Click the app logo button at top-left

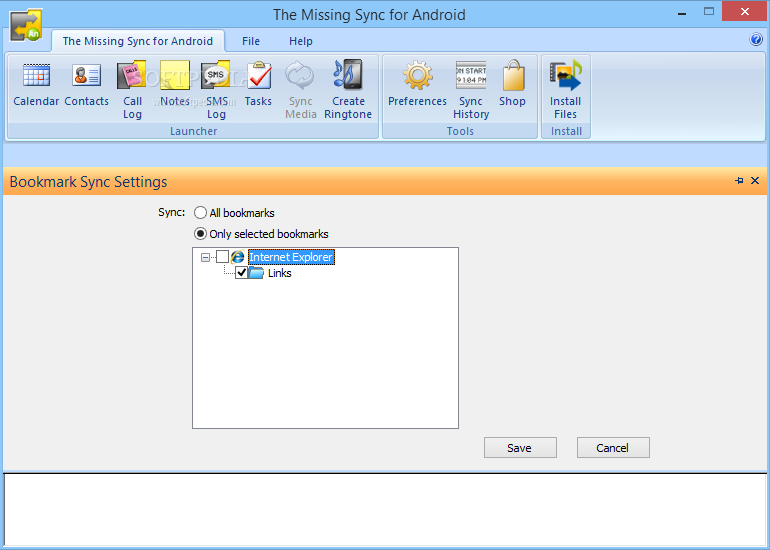click(x=27, y=25)
